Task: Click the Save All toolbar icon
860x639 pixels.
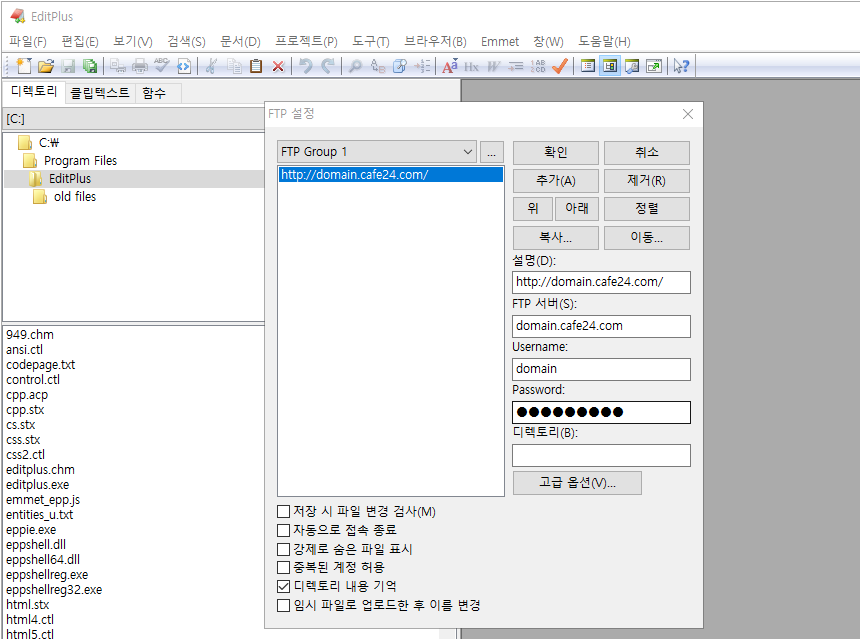Action: coord(90,66)
